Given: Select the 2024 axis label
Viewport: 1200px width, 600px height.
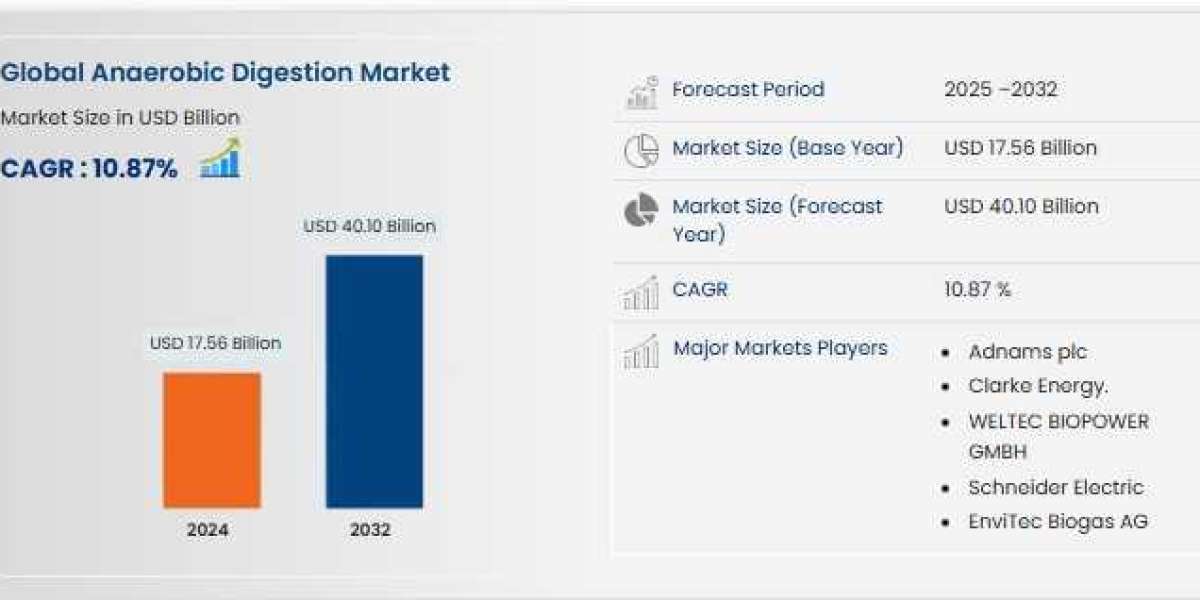Looking at the screenshot, I should point(207,530).
